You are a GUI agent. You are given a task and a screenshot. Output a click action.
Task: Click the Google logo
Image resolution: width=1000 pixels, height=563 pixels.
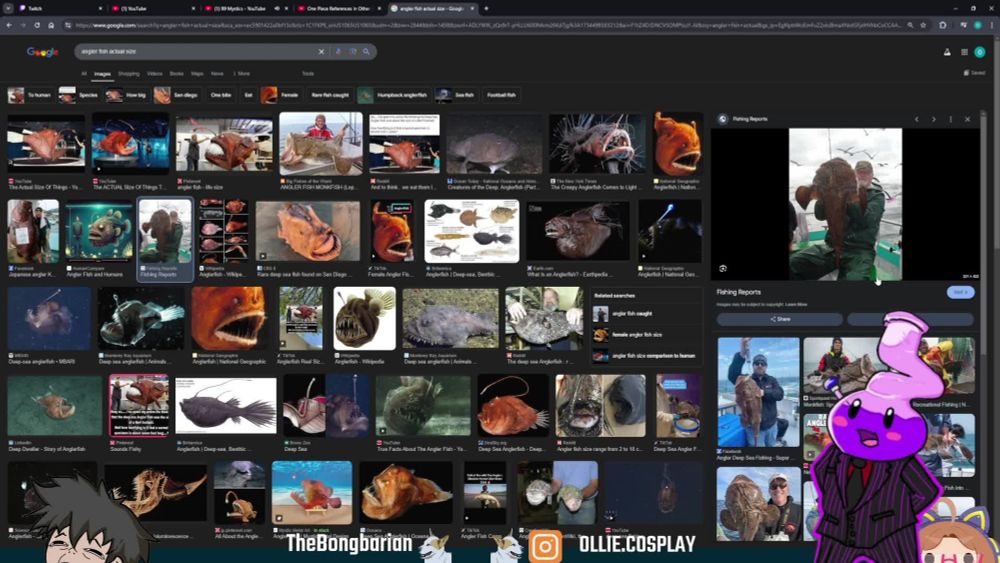43,52
